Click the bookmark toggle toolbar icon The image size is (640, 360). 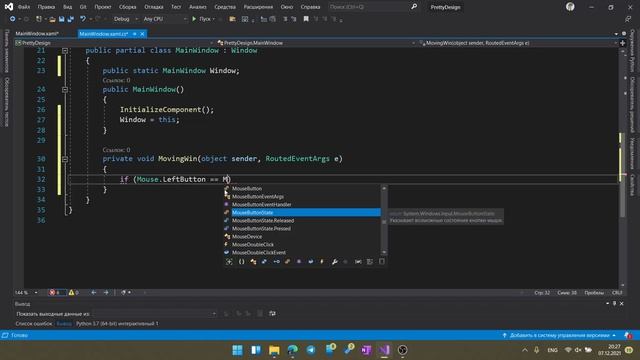click(306, 19)
